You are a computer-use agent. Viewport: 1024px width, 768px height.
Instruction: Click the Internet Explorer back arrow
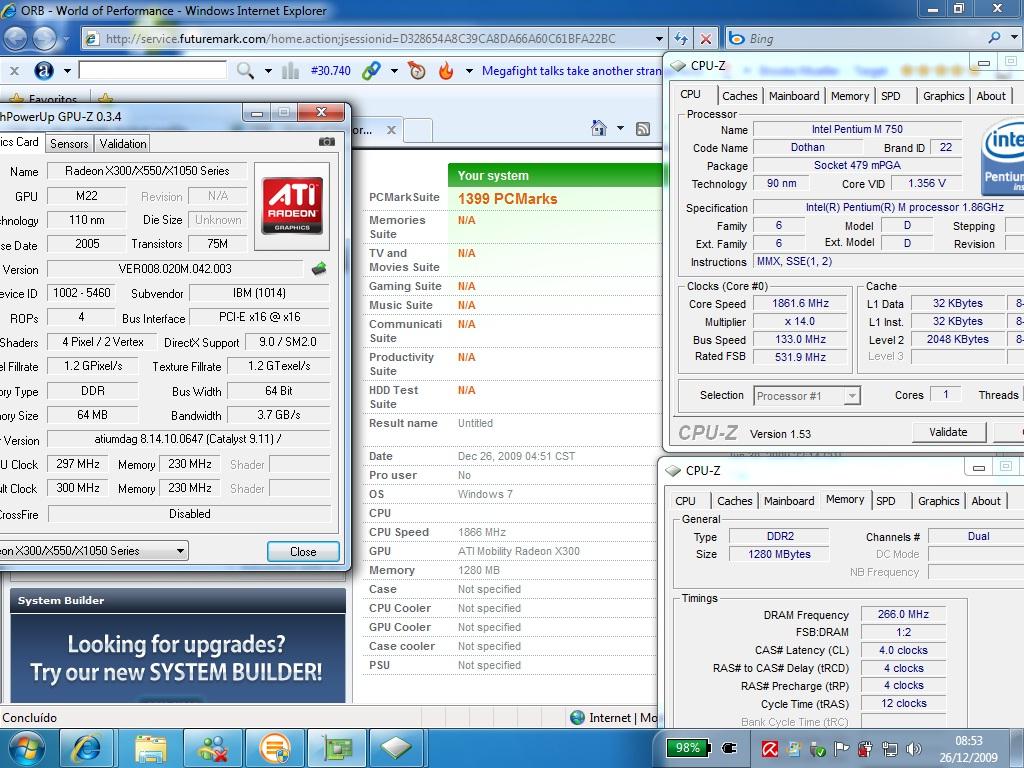(16, 39)
